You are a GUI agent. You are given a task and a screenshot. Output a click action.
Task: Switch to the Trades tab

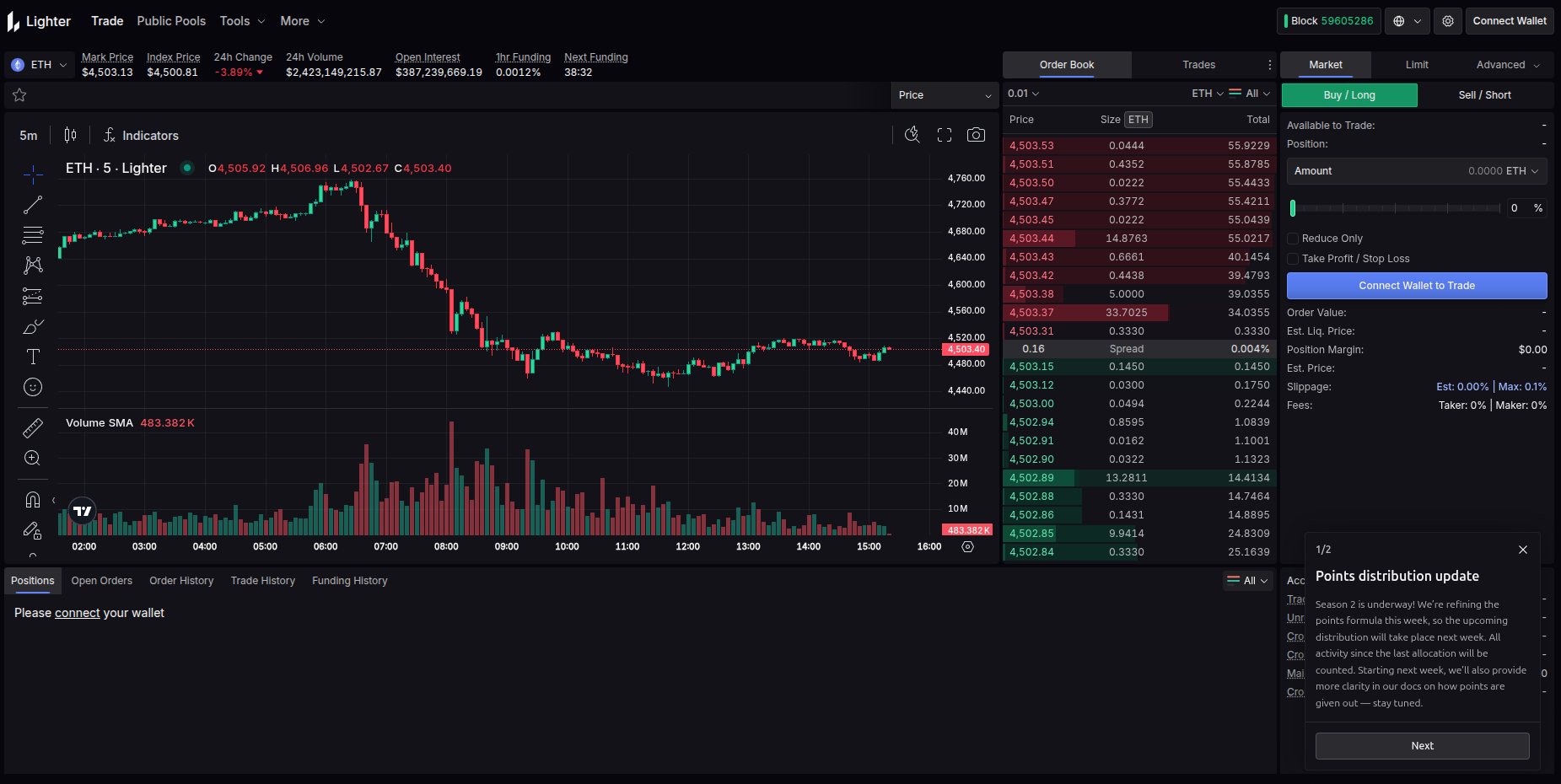point(1198,65)
